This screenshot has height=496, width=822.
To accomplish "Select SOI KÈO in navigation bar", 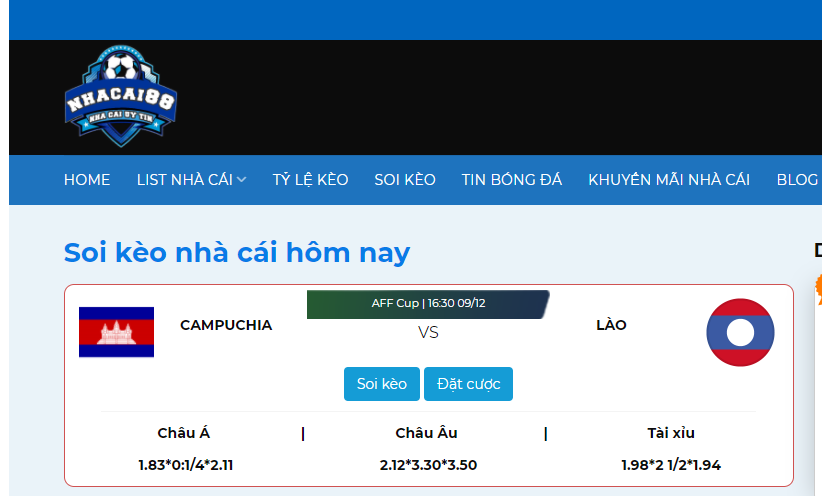I will click(405, 180).
